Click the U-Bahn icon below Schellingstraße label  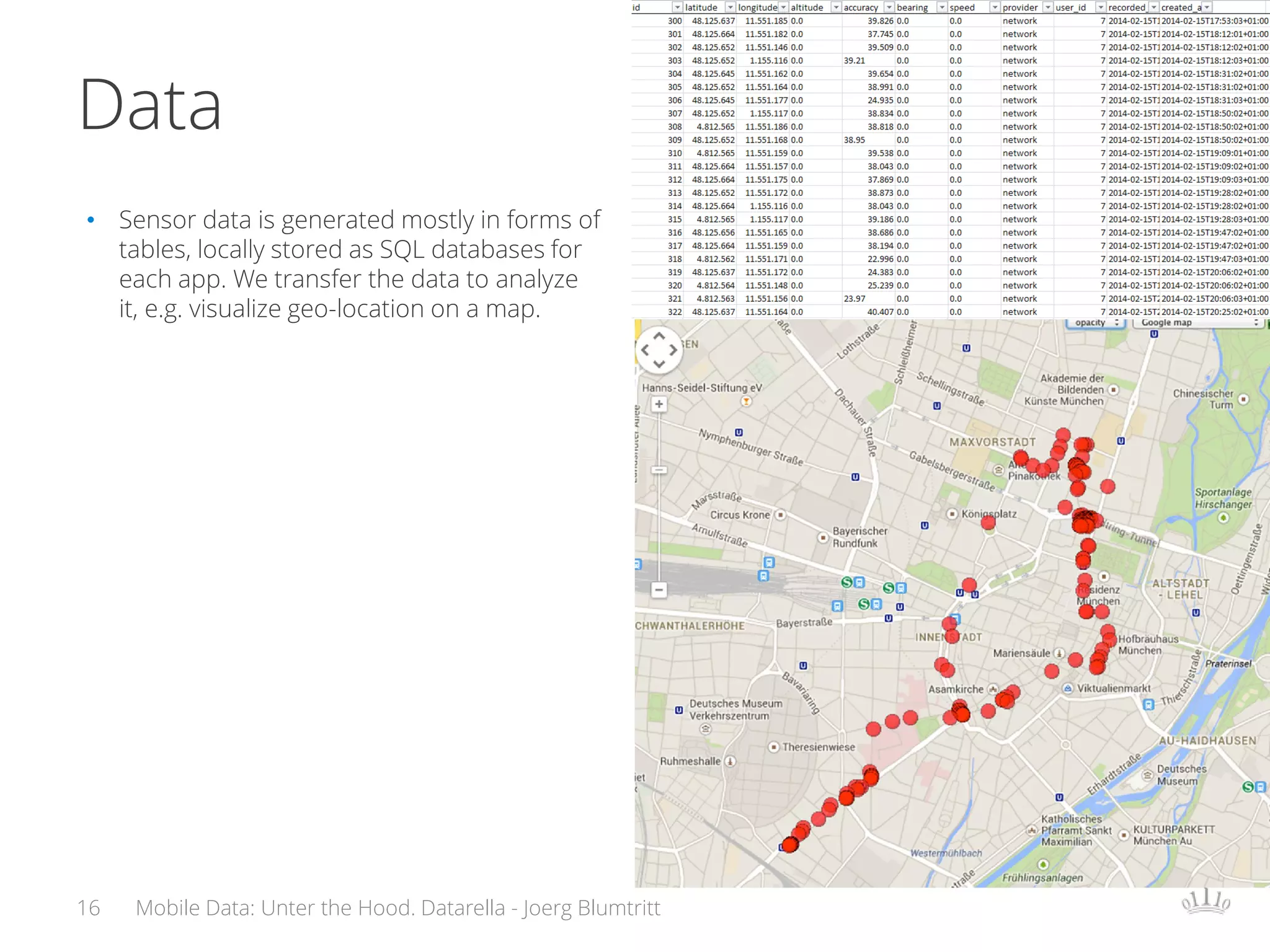937,406
